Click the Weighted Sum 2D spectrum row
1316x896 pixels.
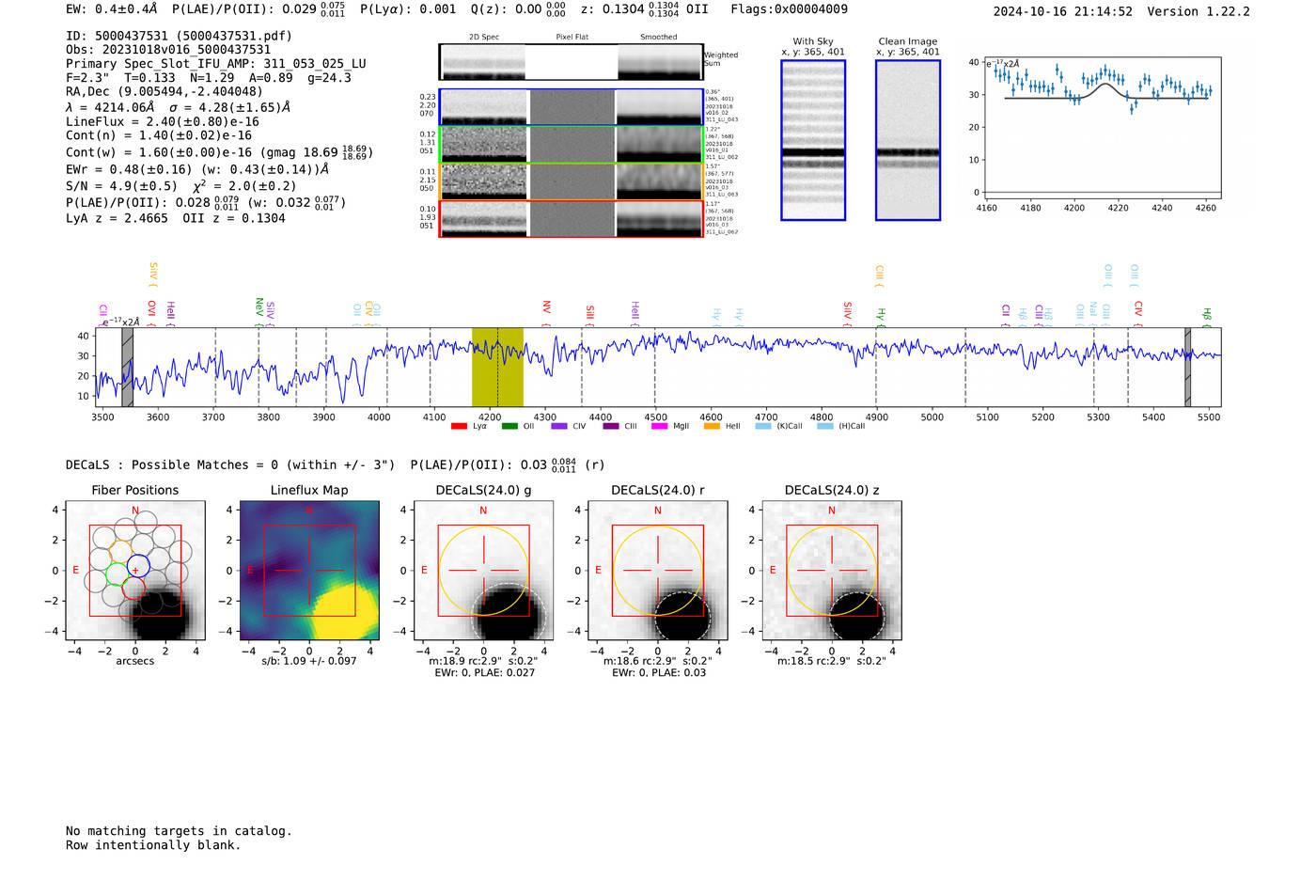click(x=571, y=62)
